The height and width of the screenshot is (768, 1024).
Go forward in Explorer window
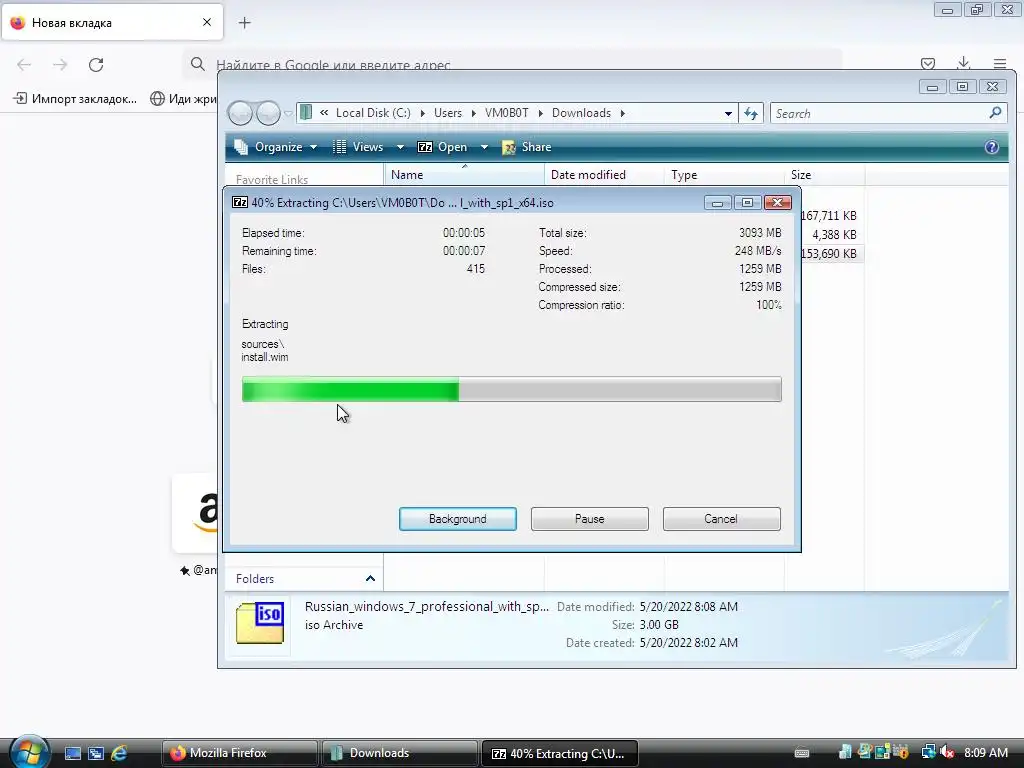[268, 113]
